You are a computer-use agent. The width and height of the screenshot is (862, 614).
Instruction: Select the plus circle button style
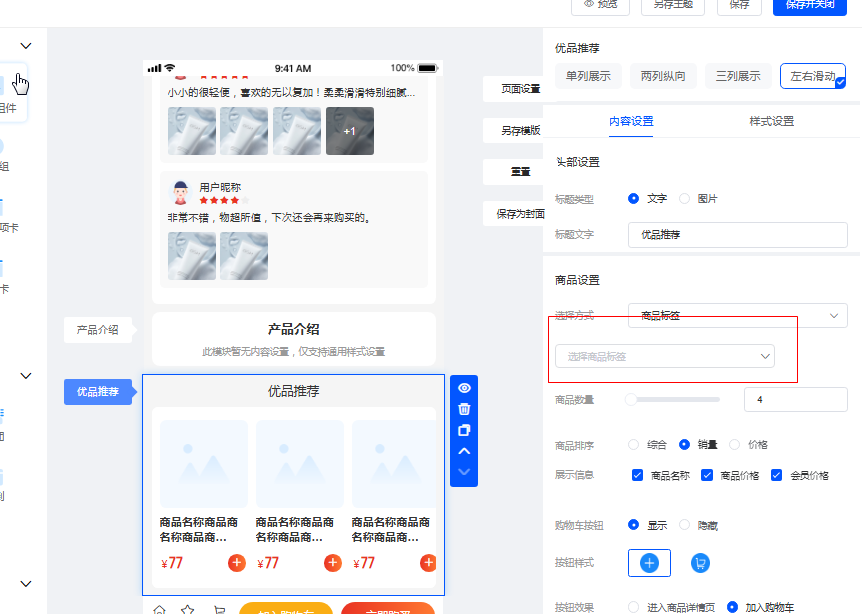pyautogui.click(x=649, y=563)
